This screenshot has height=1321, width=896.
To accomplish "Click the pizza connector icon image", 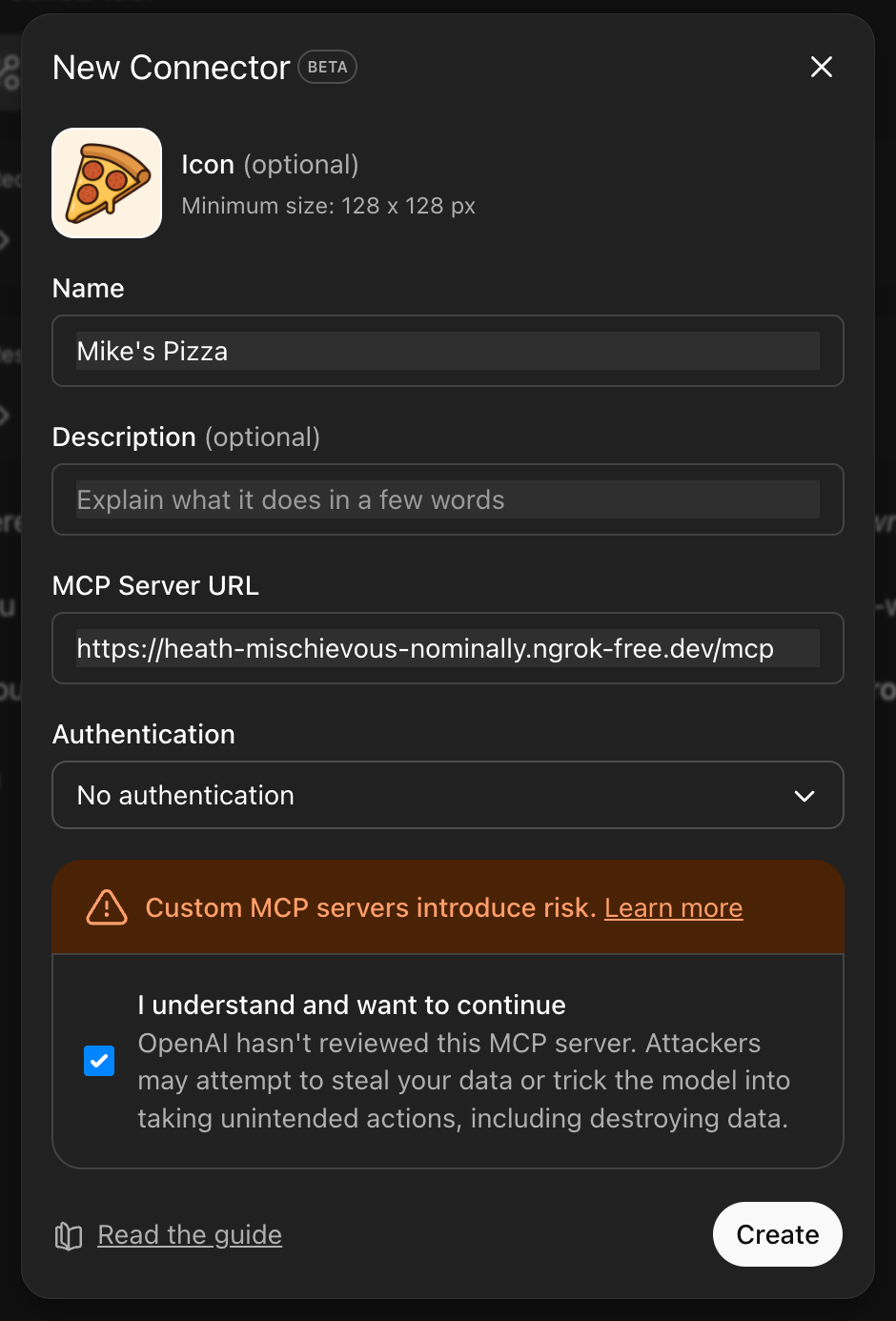I will 107,183.
